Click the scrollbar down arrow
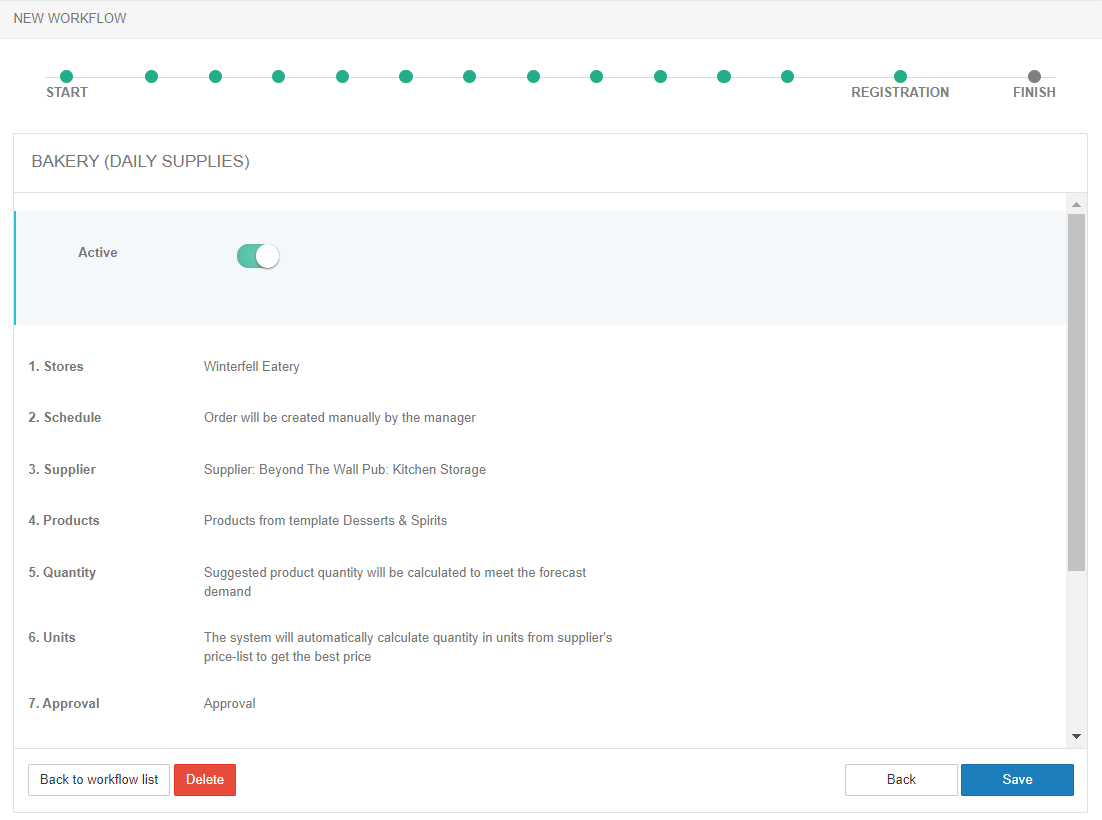The height and width of the screenshot is (820, 1102). click(1076, 736)
